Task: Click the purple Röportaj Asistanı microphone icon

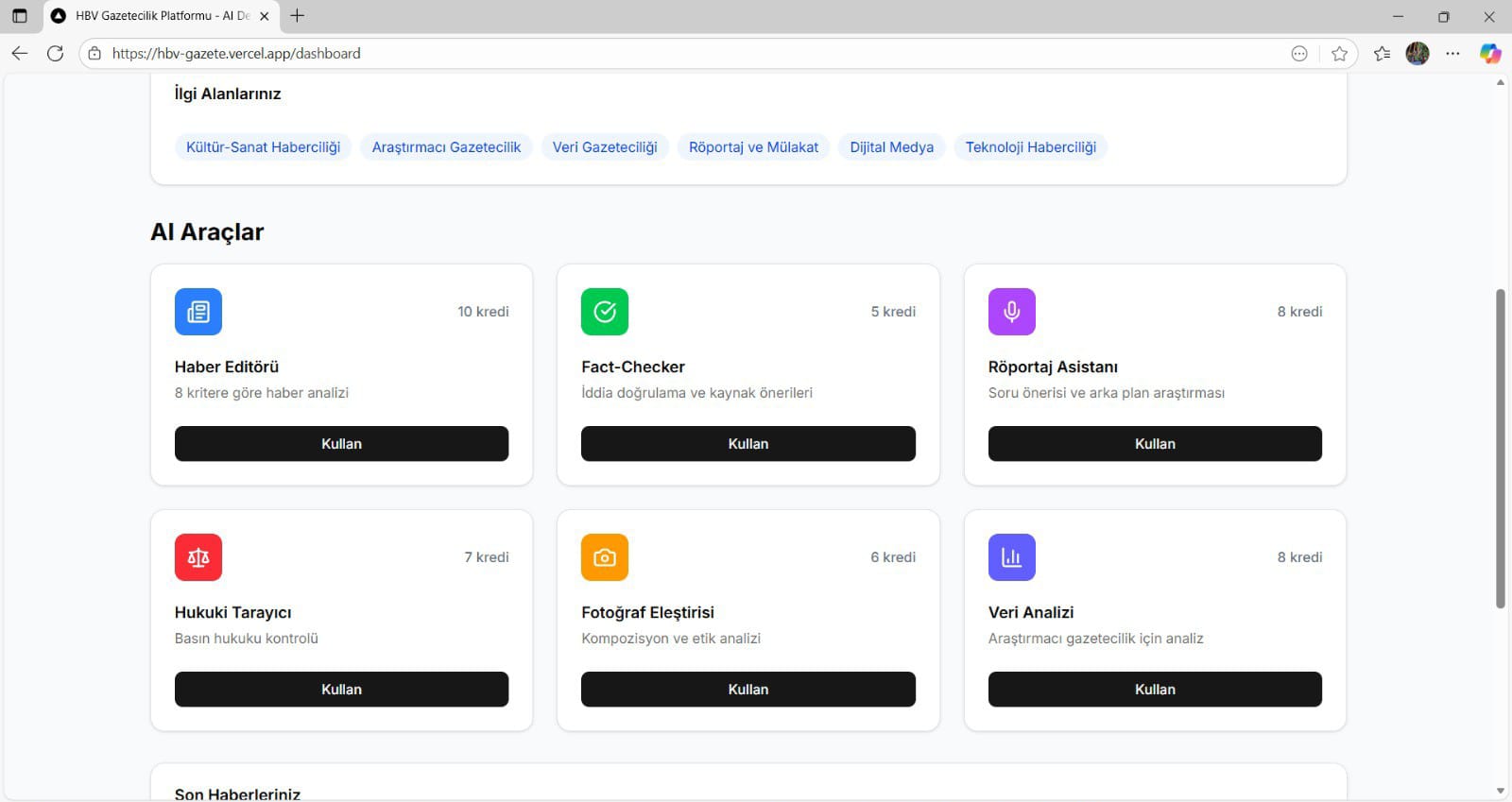Action: pyautogui.click(x=1011, y=312)
